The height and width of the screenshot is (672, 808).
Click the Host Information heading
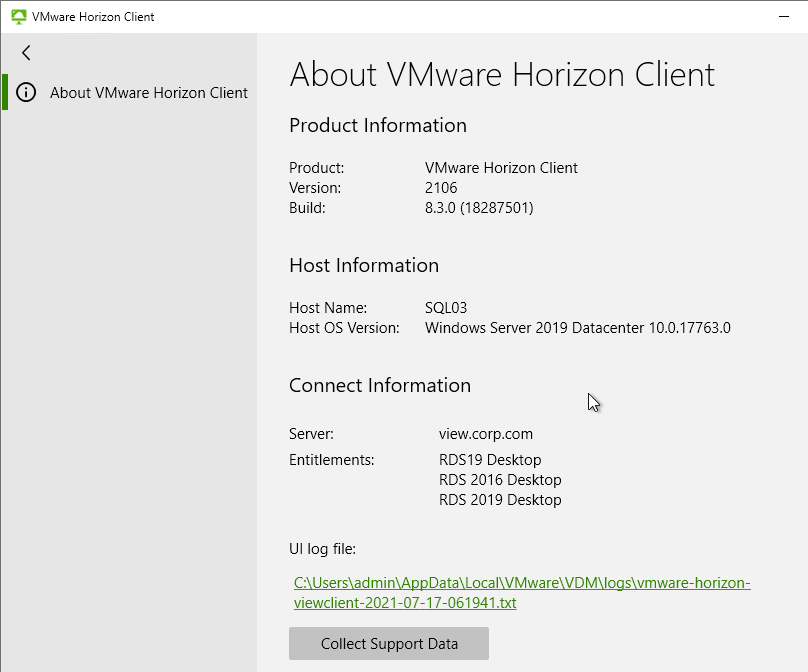click(364, 265)
